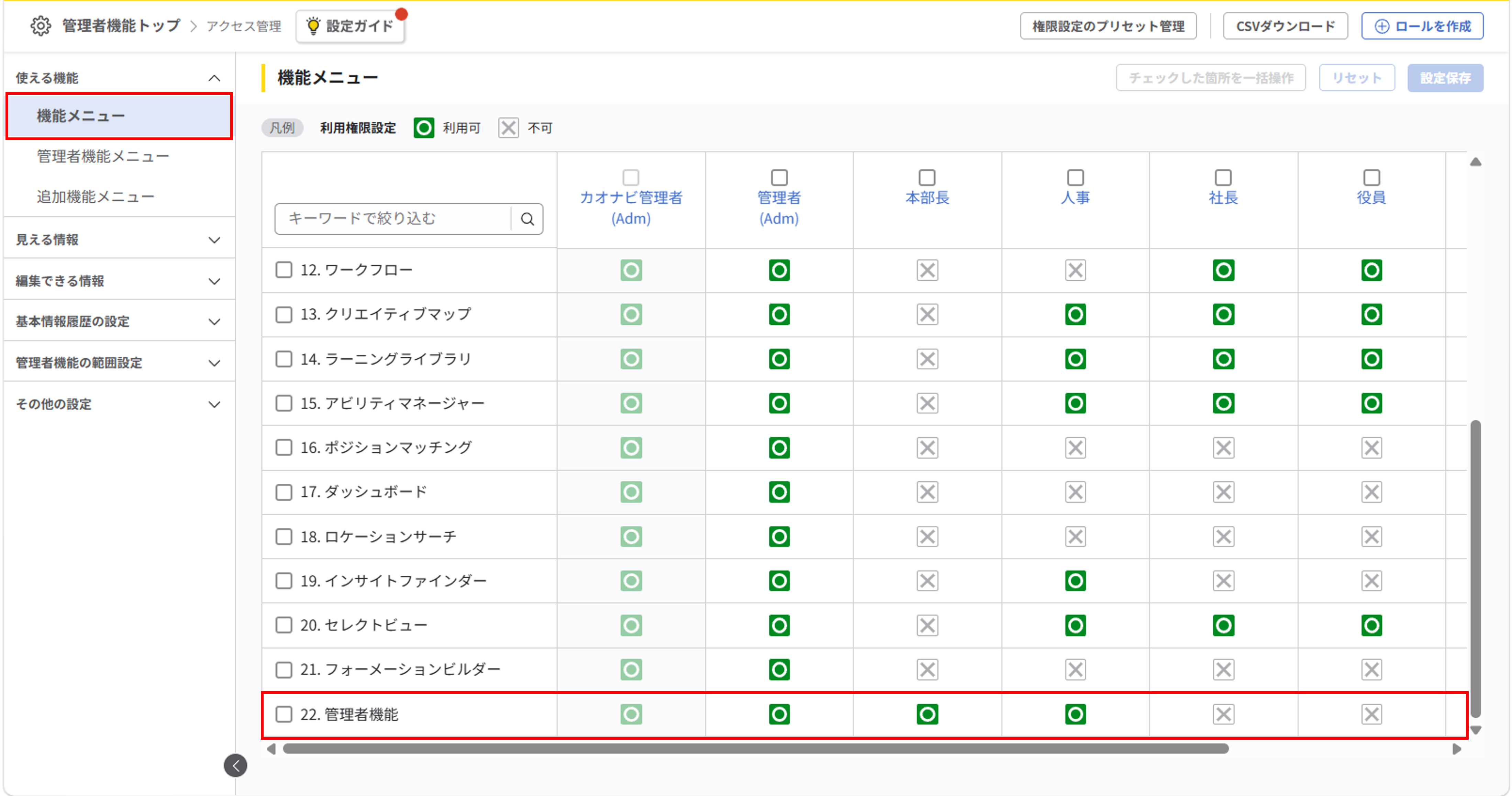This screenshot has height=796, width=1512.
Task: Toggle 人事 permission for 15. アビリティマネージャー
Action: point(1075,403)
